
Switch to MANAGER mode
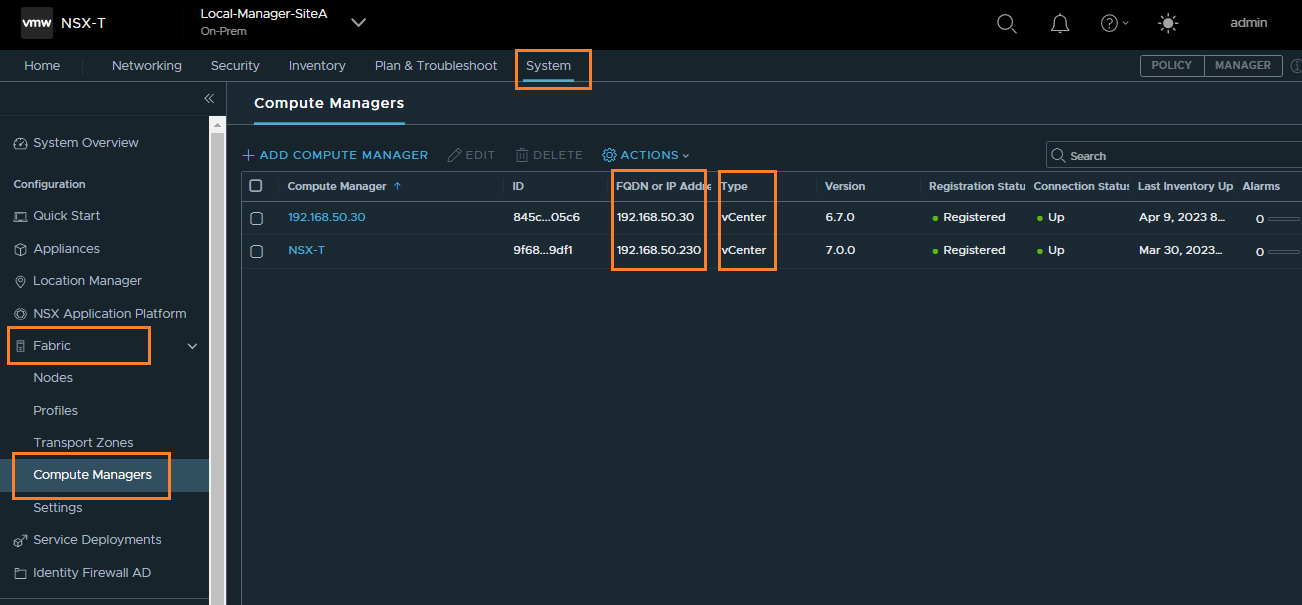(1243, 65)
